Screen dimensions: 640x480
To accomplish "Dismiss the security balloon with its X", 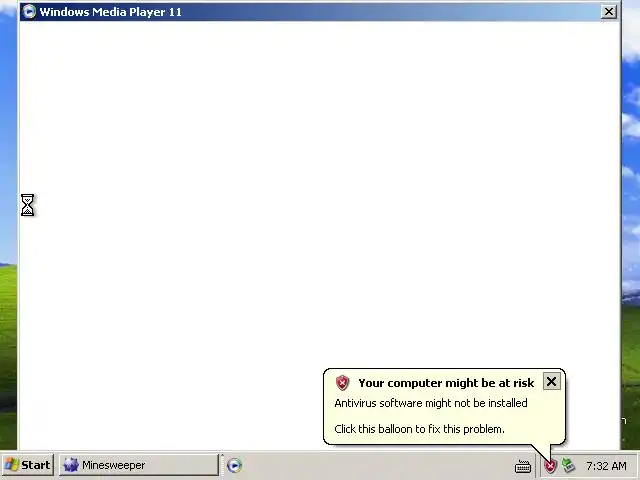I will 551,382.
